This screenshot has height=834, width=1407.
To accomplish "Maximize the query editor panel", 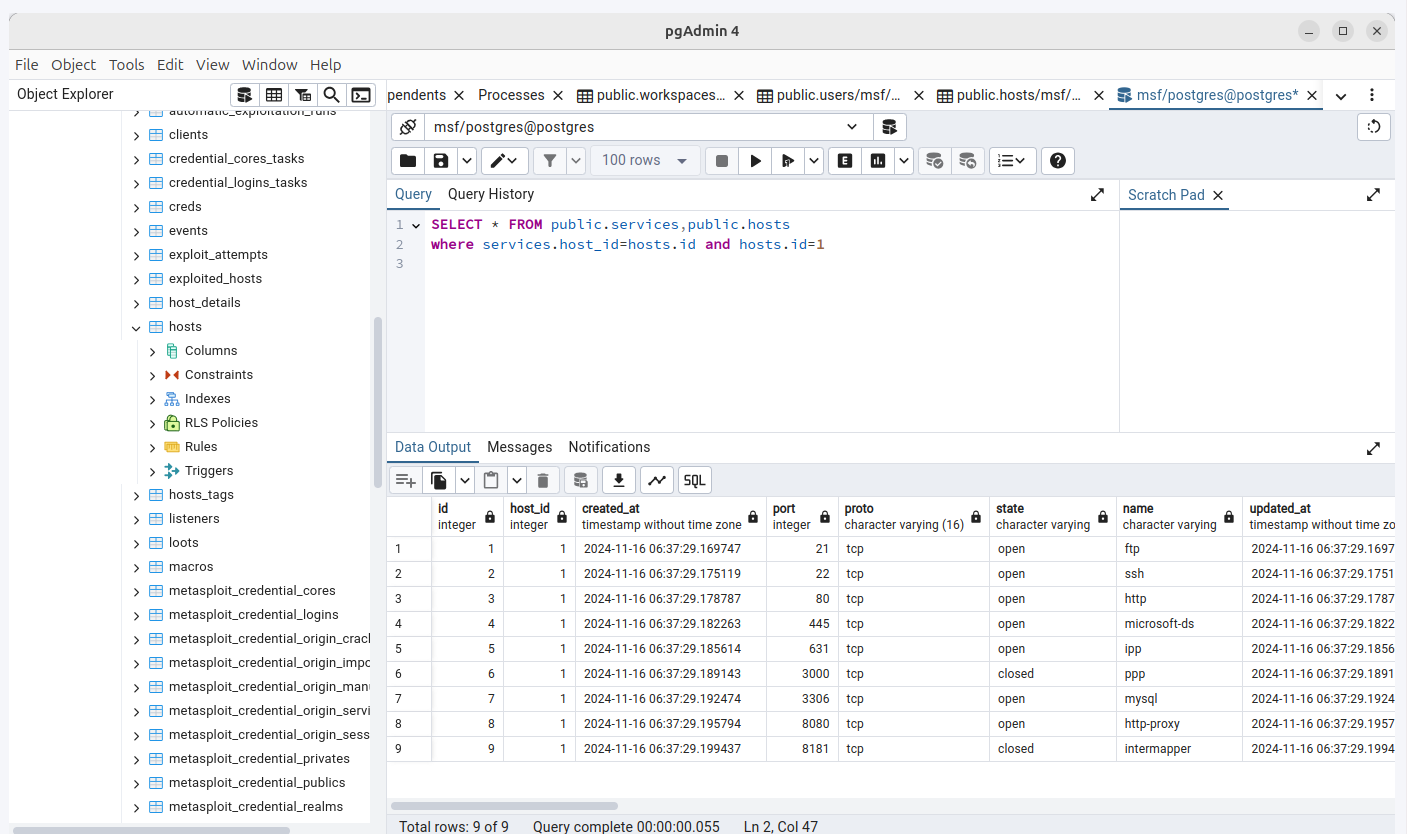I will tap(1097, 195).
